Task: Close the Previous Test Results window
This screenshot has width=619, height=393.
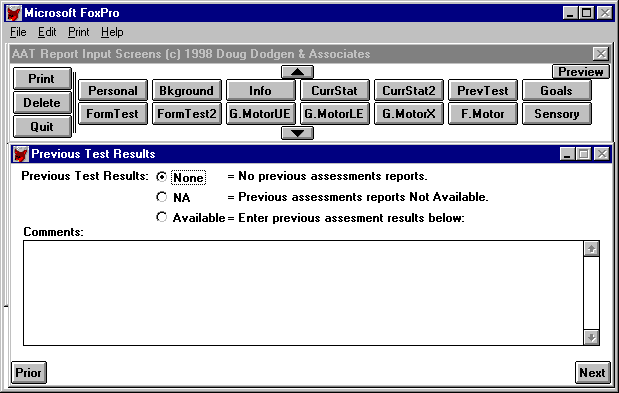Action: pos(602,154)
